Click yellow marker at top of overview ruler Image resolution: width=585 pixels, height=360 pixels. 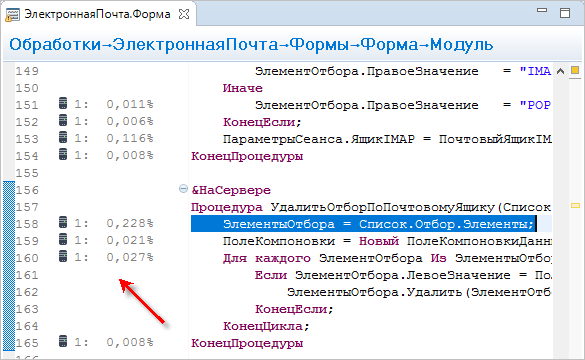(x=575, y=70)
